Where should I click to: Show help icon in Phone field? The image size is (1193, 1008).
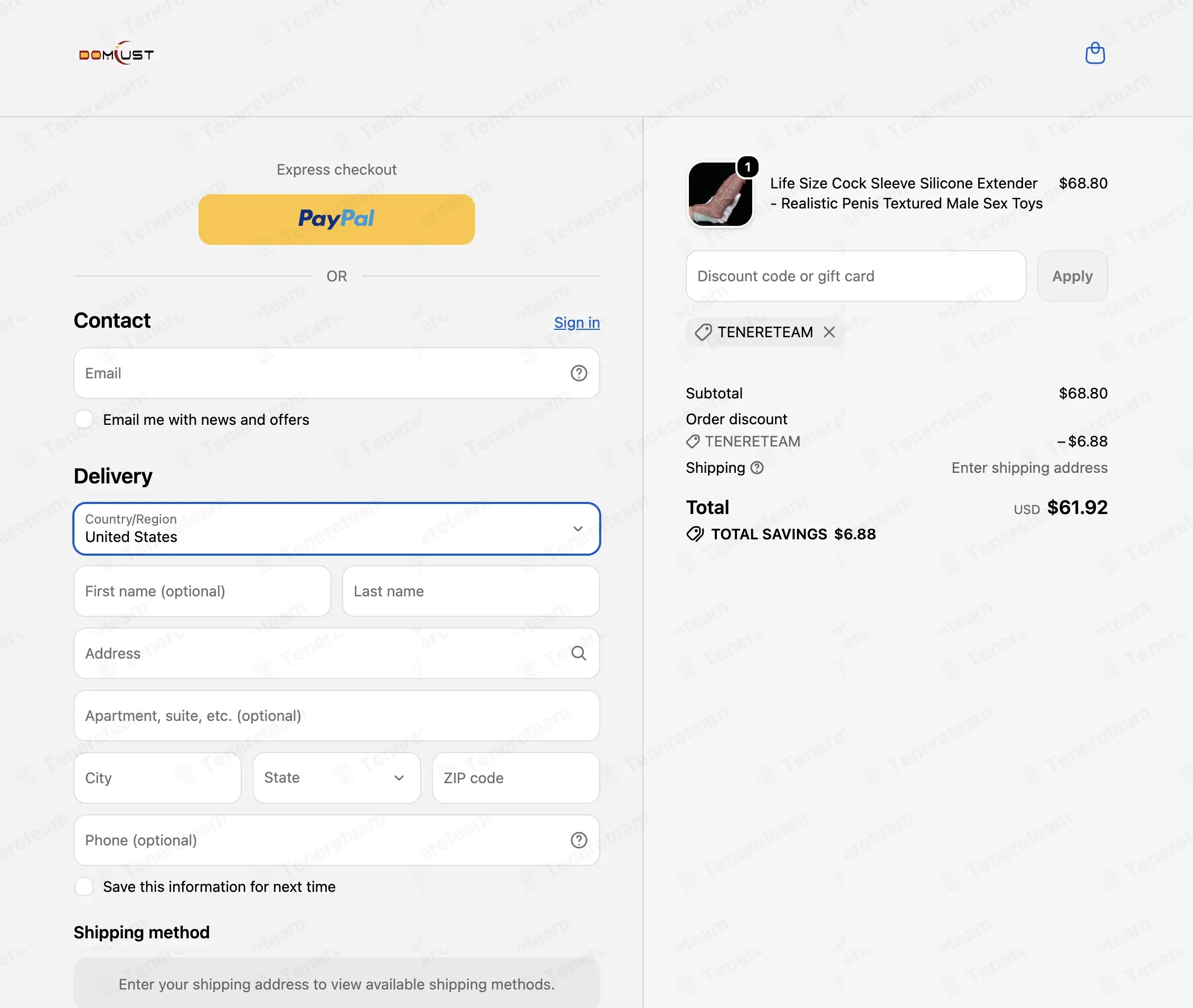(579, 840)
